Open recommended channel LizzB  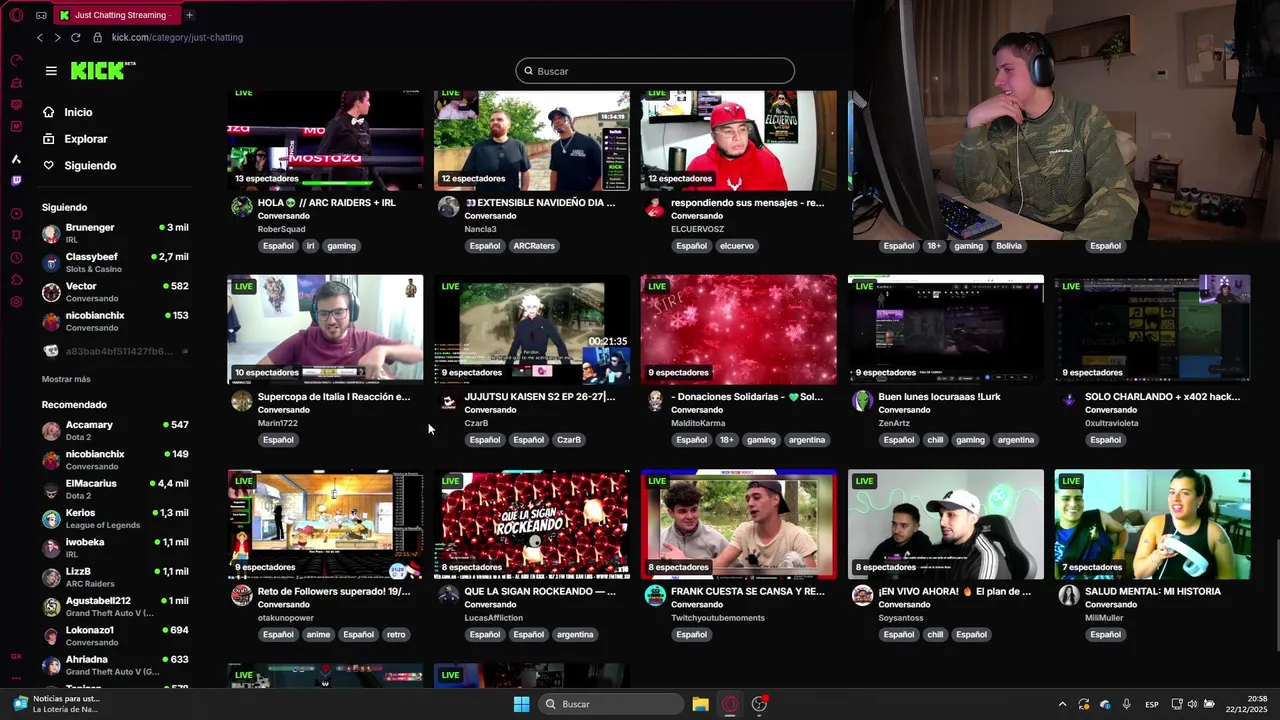tap(115, 577)
